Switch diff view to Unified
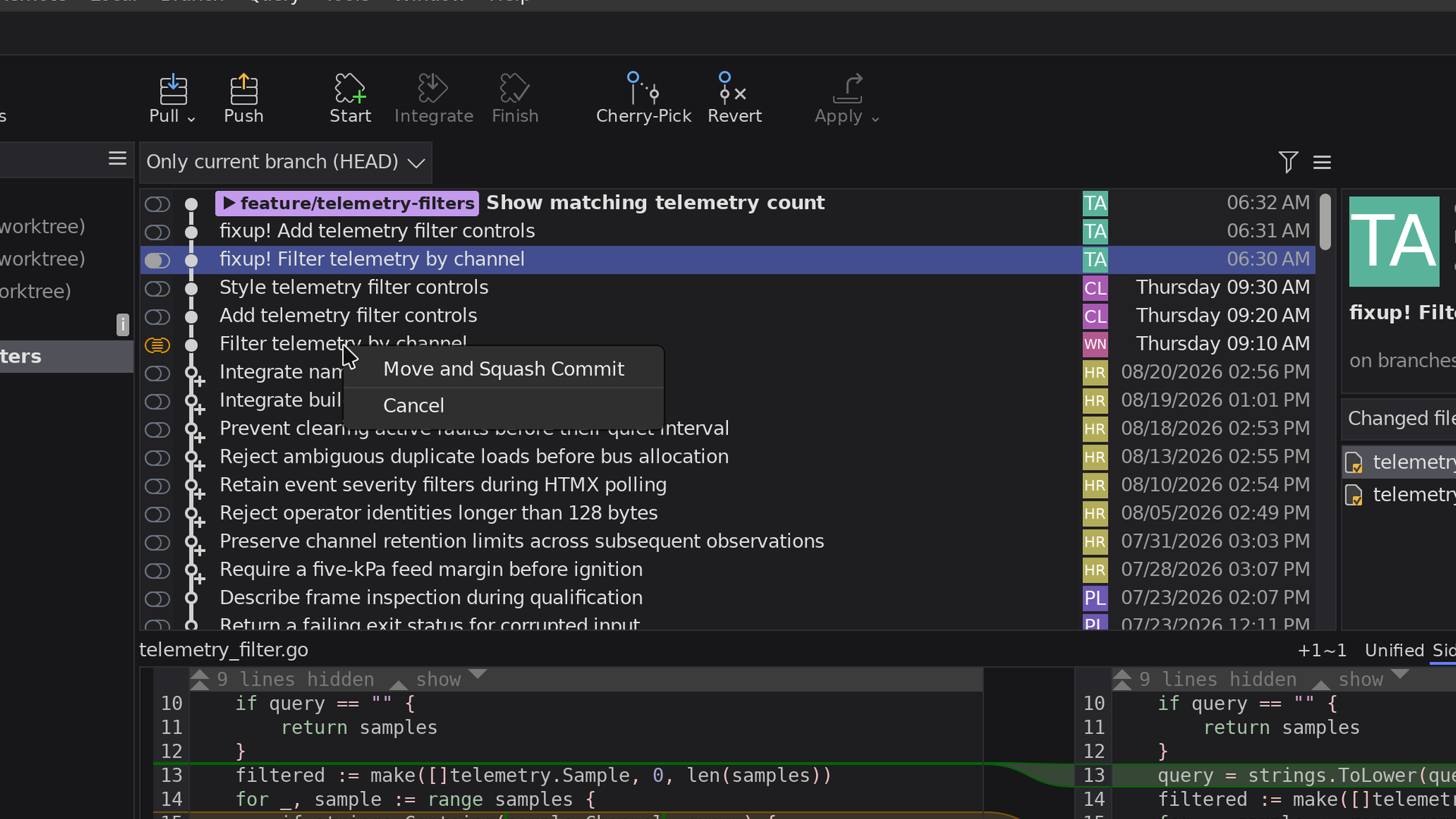 tap(1394, 651)
